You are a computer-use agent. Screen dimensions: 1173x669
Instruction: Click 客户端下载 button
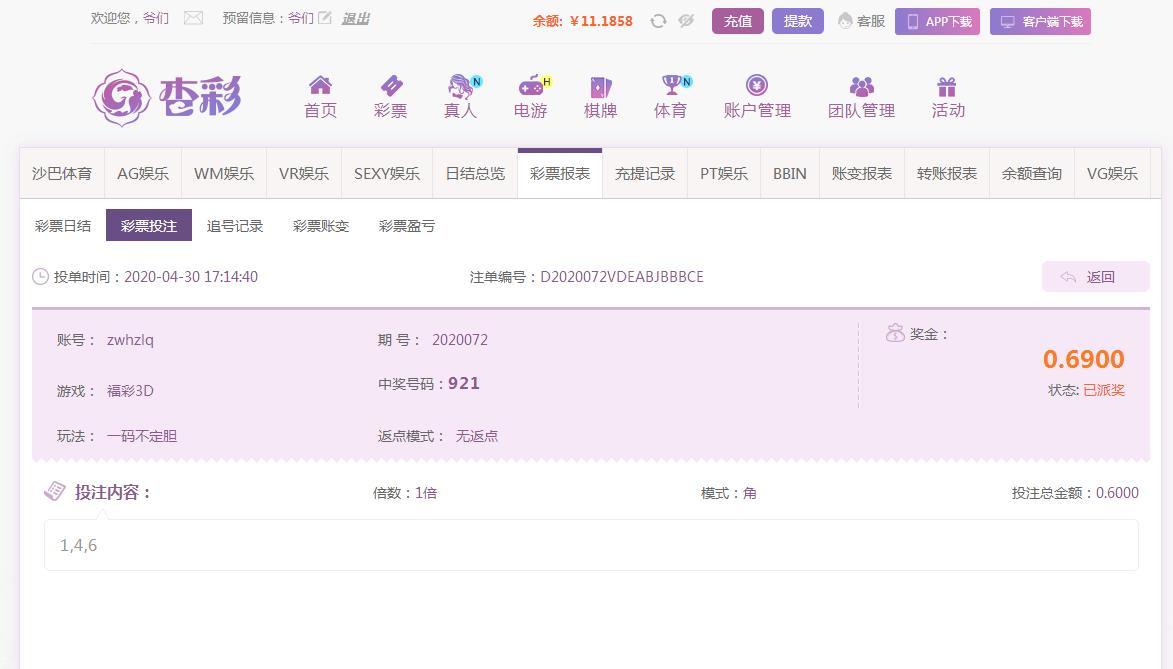[x=1041, y=21]
